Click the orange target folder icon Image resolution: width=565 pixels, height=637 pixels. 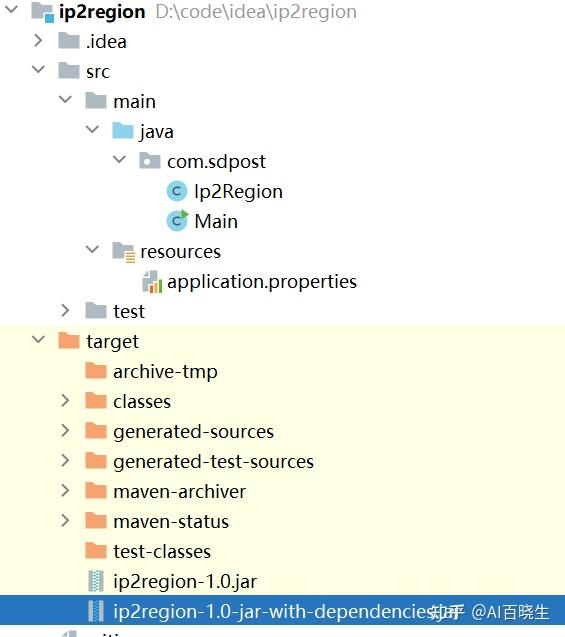click(x=69, y=340)
